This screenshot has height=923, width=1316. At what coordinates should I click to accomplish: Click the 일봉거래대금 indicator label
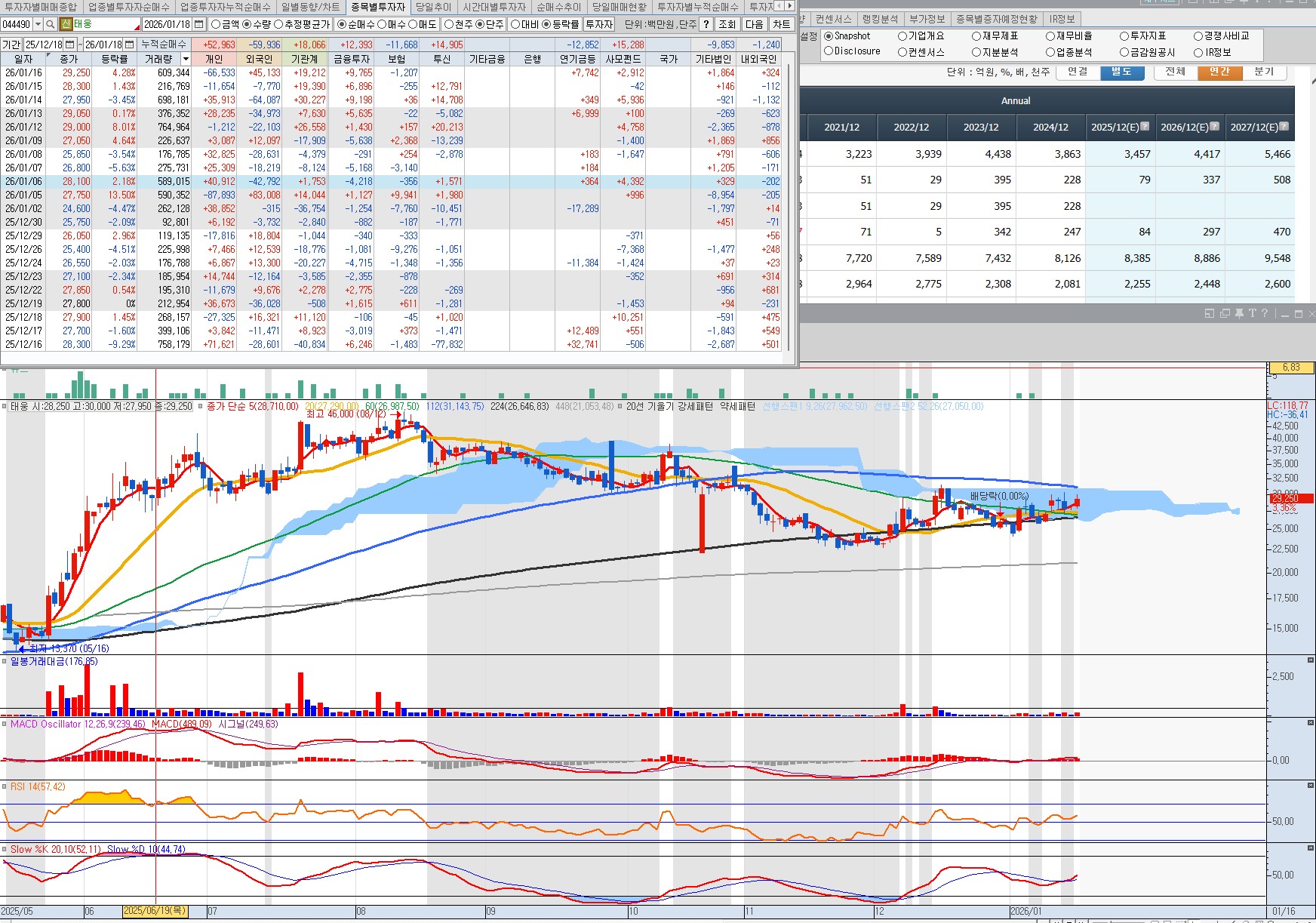(54, 661)
